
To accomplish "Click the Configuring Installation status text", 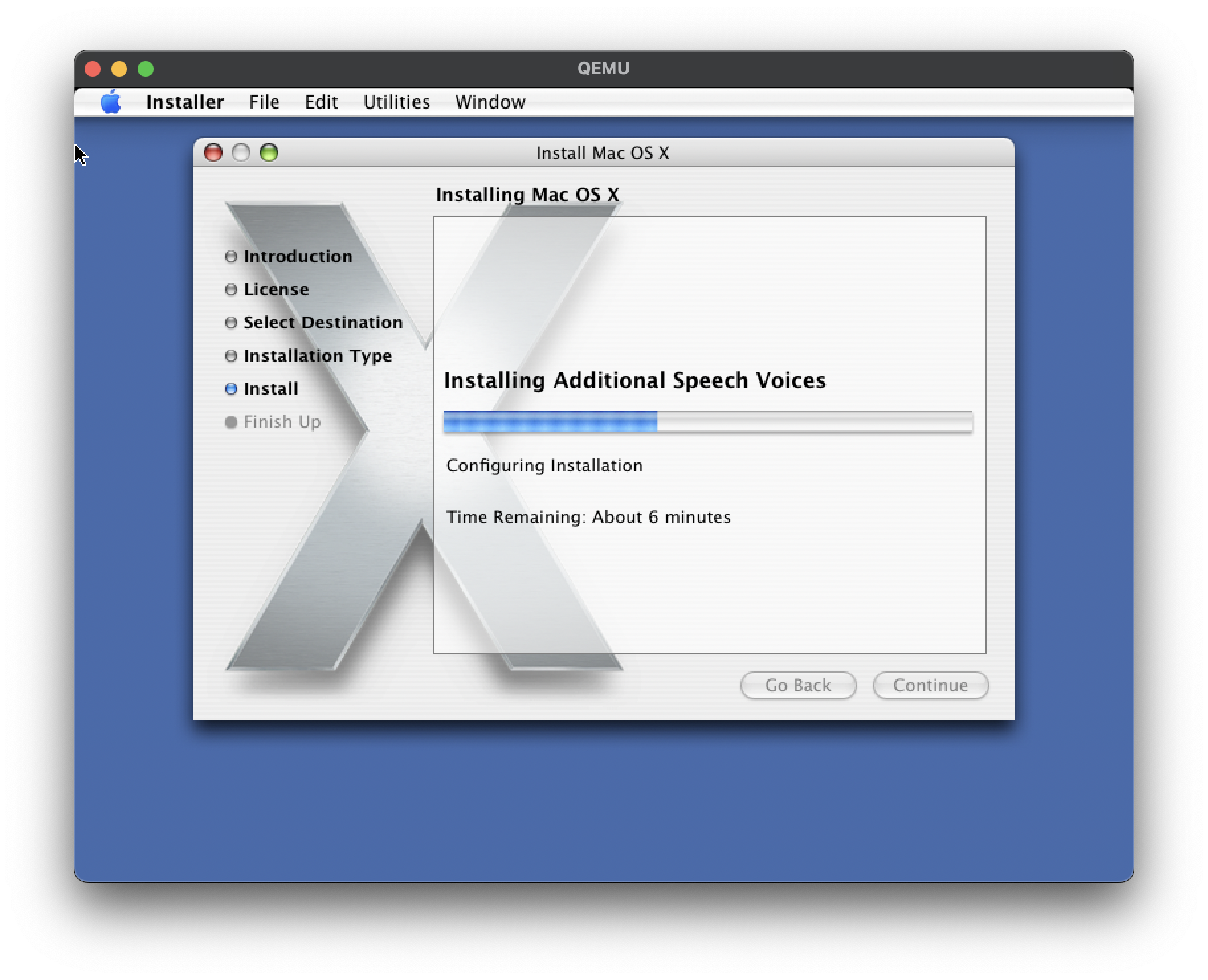I will (x=544, y=465).
